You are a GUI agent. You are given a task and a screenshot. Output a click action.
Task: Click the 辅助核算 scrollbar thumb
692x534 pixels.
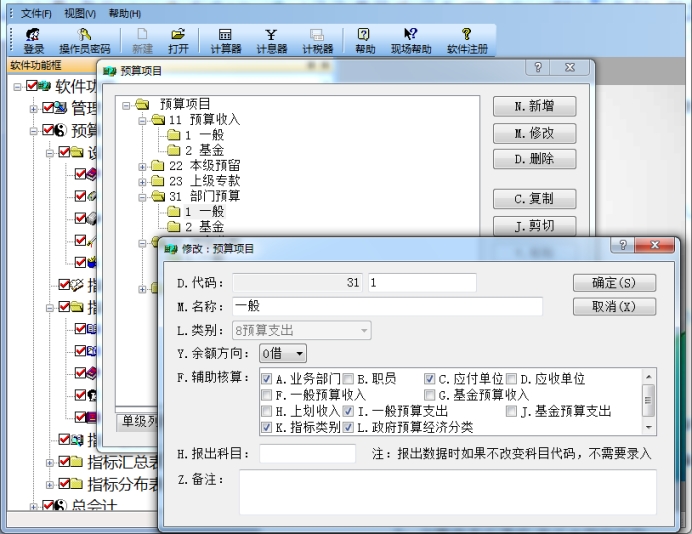coord(648,400)
